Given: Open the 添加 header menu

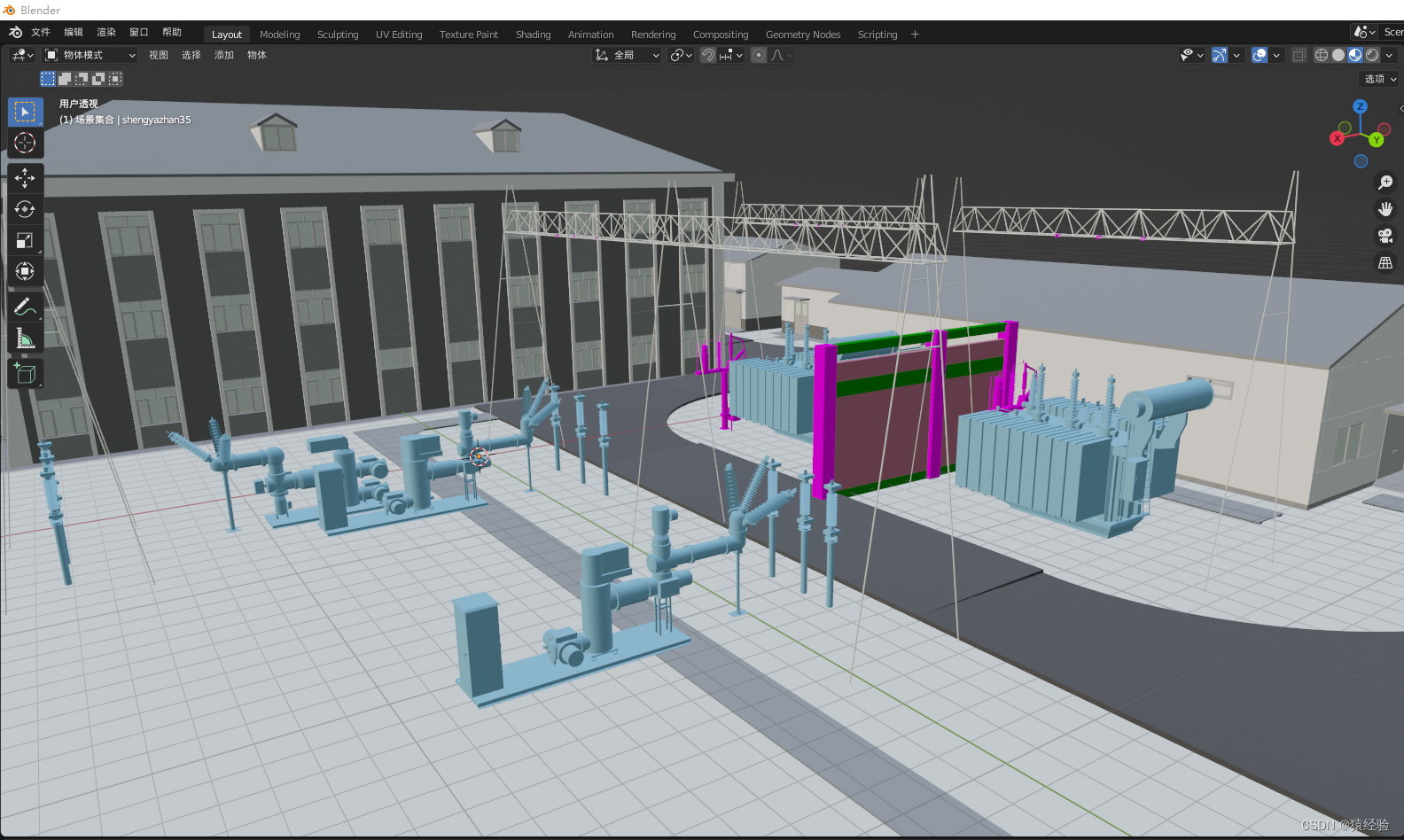Looking at the screenshot, I should tap(224, 55).
